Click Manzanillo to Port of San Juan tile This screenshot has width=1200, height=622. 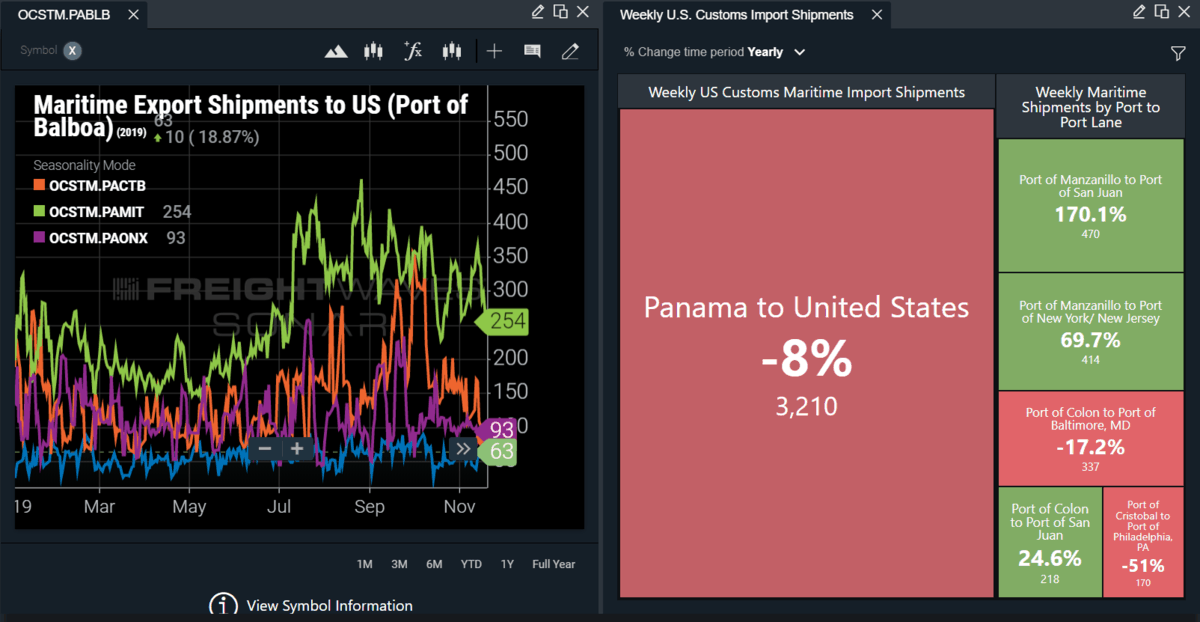(1090, 205)
